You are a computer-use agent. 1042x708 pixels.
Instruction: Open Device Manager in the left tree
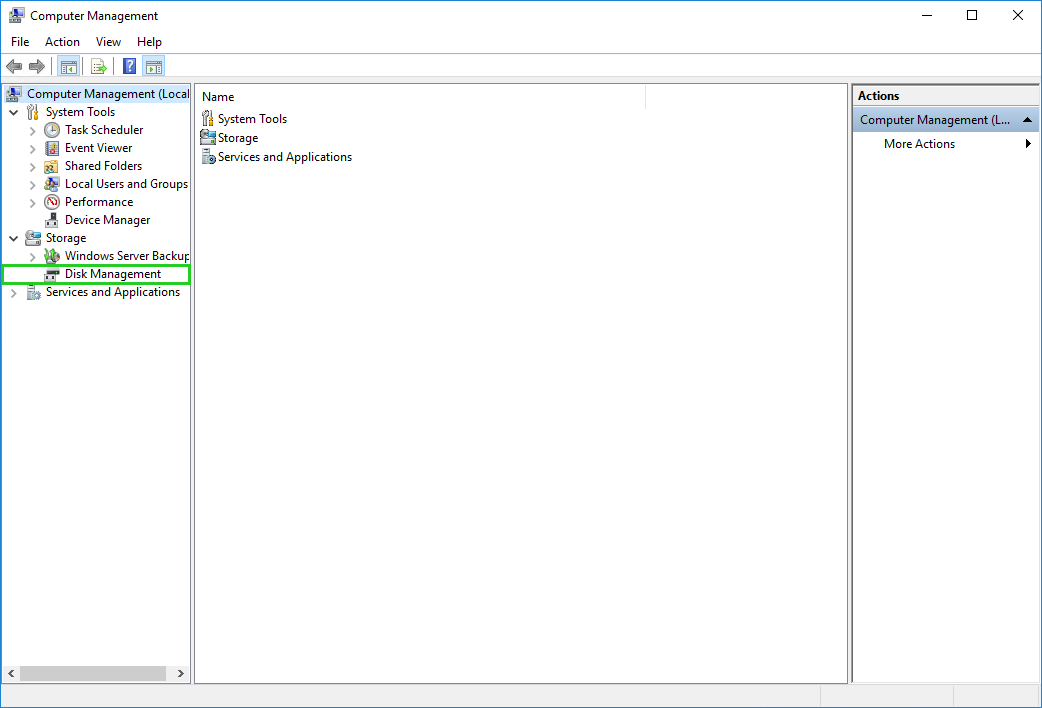click(x=107, y=220)
